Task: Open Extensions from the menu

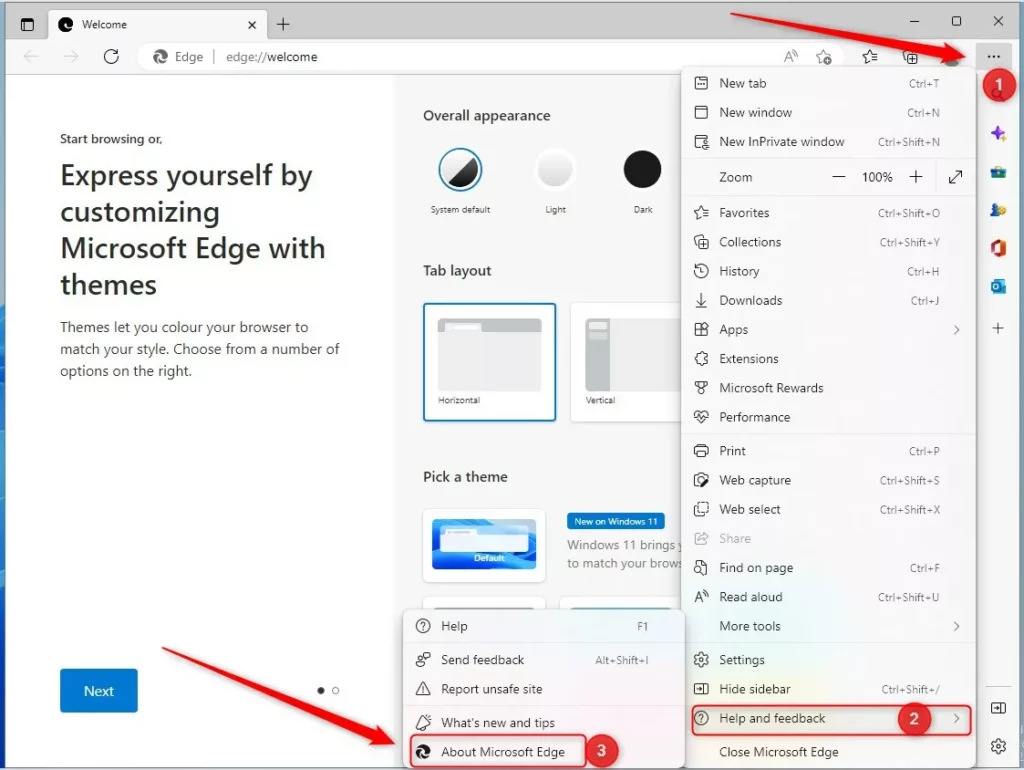Action: [x=828, y=359]
